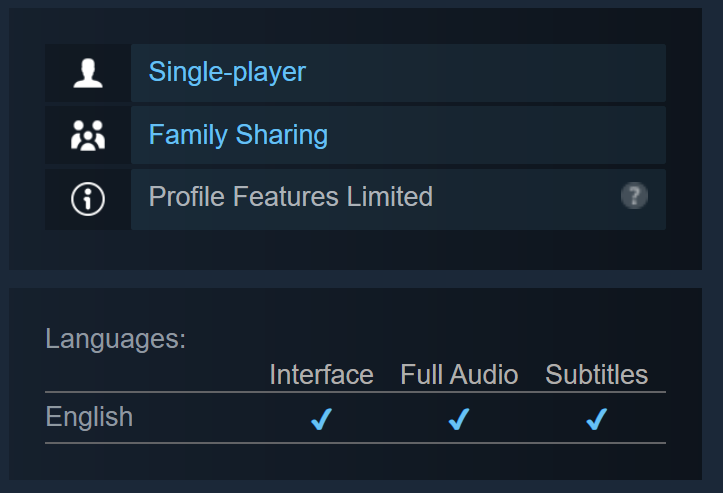This screenshot has width=723, height=493.
Task: Click the divider line below the column headers
Action: pos(355,392)
